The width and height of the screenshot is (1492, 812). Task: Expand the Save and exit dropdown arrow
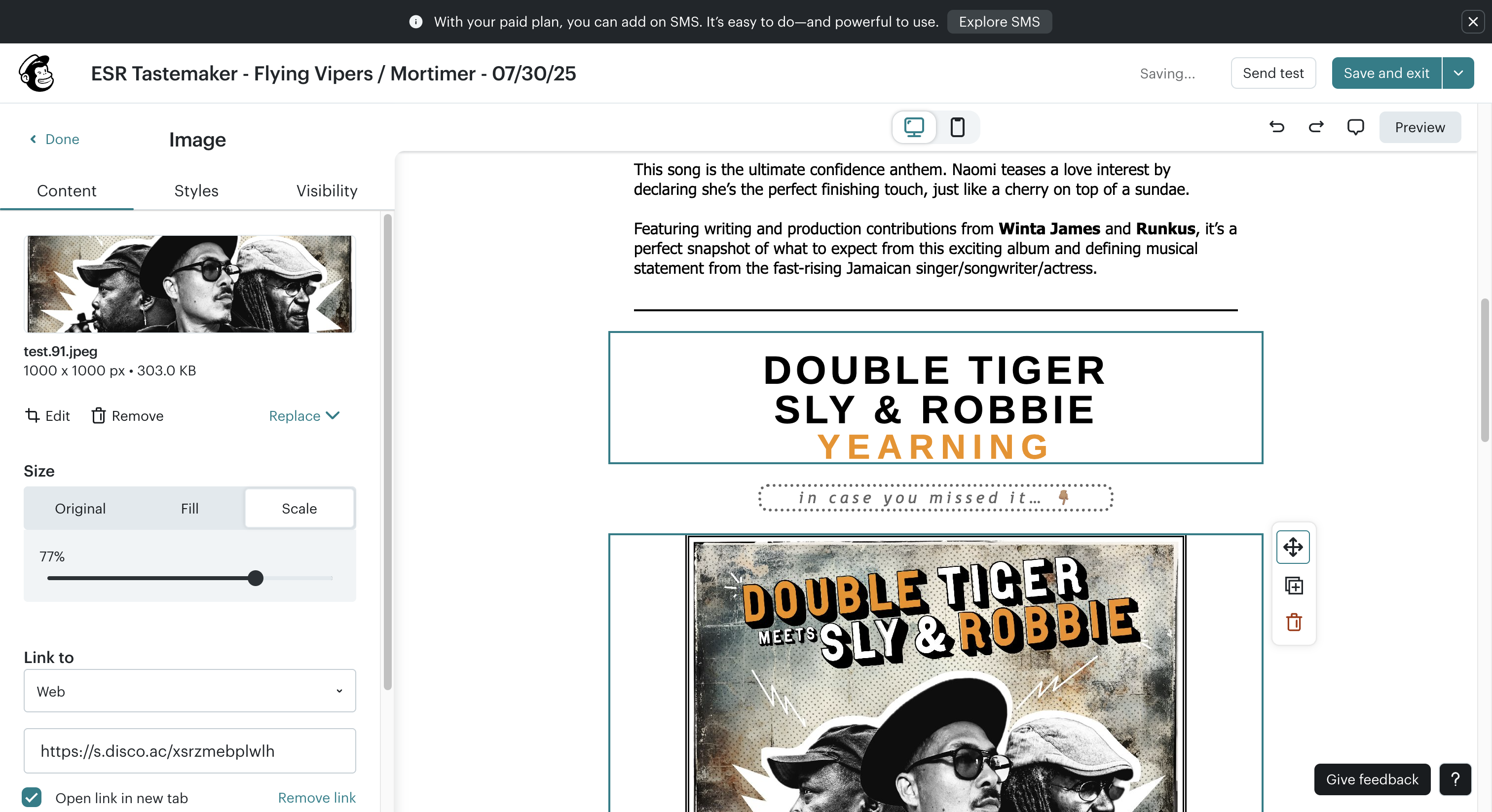coord(1458,73)
